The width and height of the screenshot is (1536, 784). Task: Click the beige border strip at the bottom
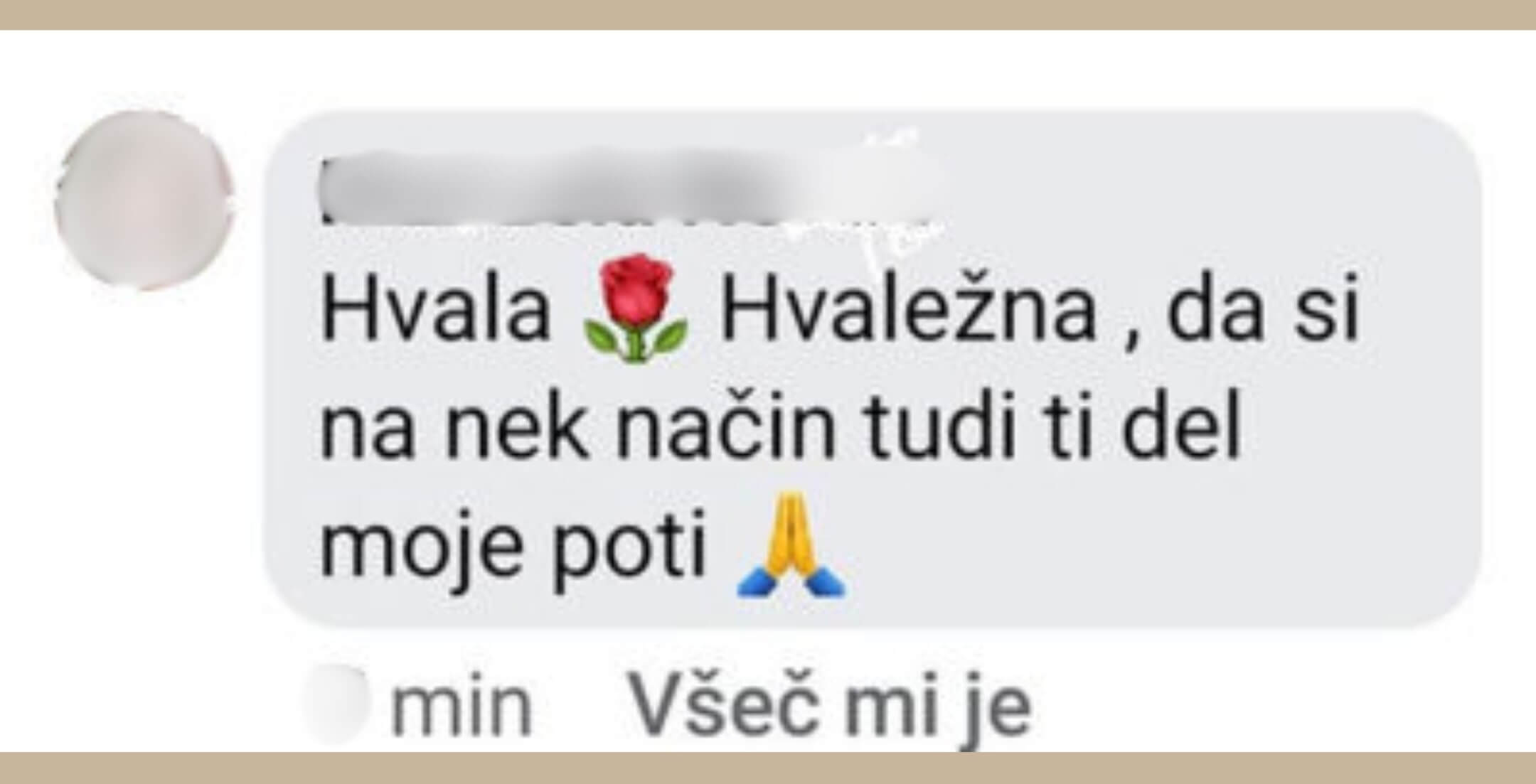768,768
